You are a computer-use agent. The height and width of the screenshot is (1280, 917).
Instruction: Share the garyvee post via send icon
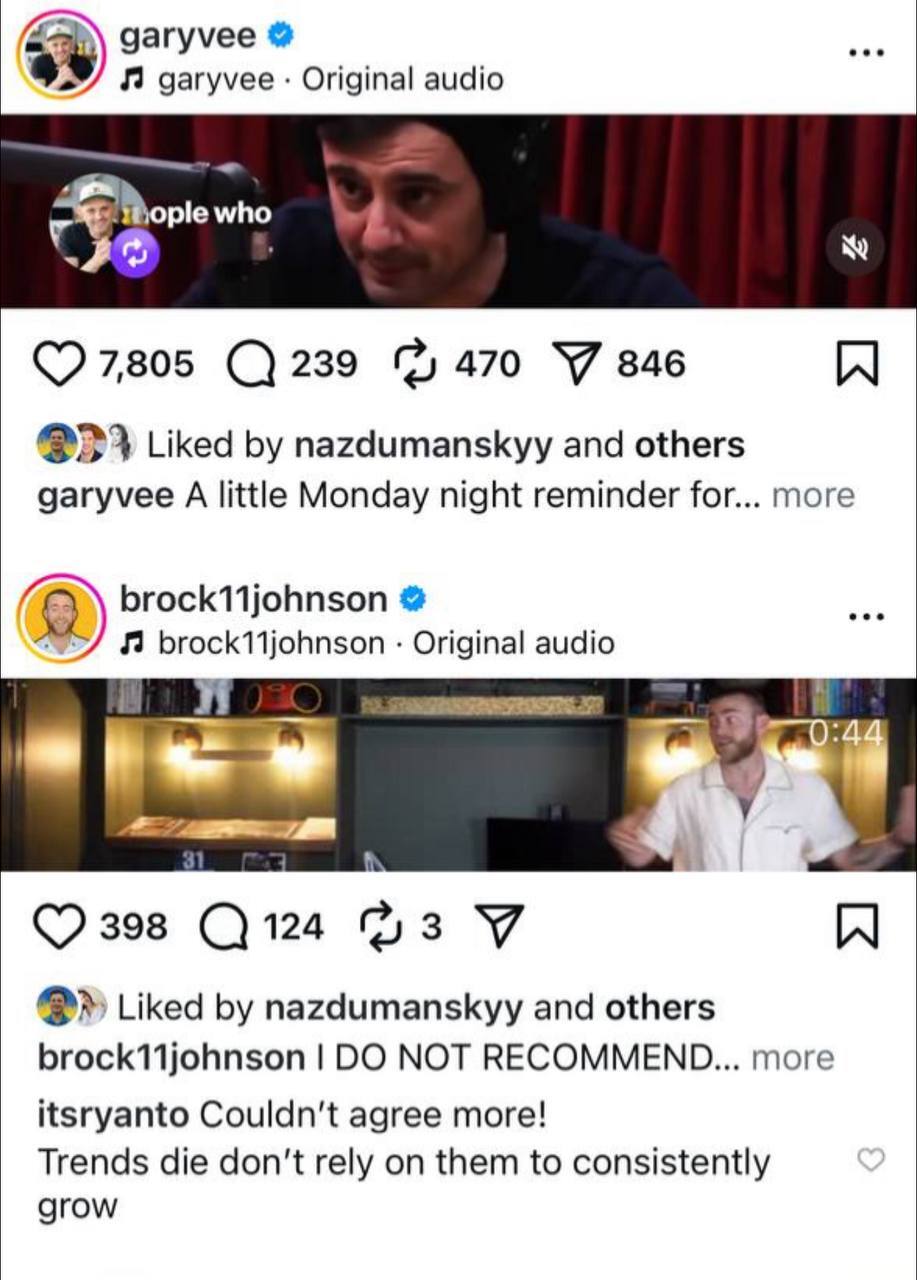pyautogui.click(x=578, y=365)
